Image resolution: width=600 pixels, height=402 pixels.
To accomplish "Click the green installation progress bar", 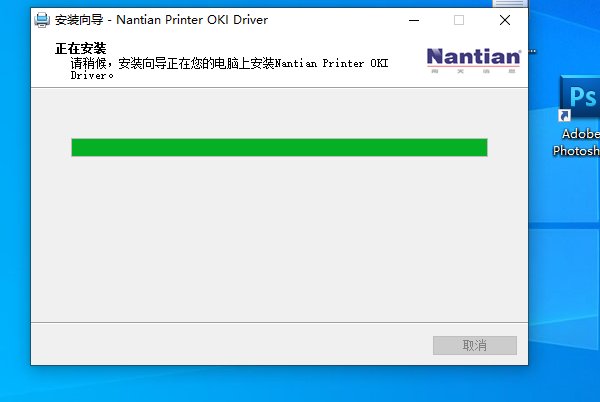I will coord(279,148).
